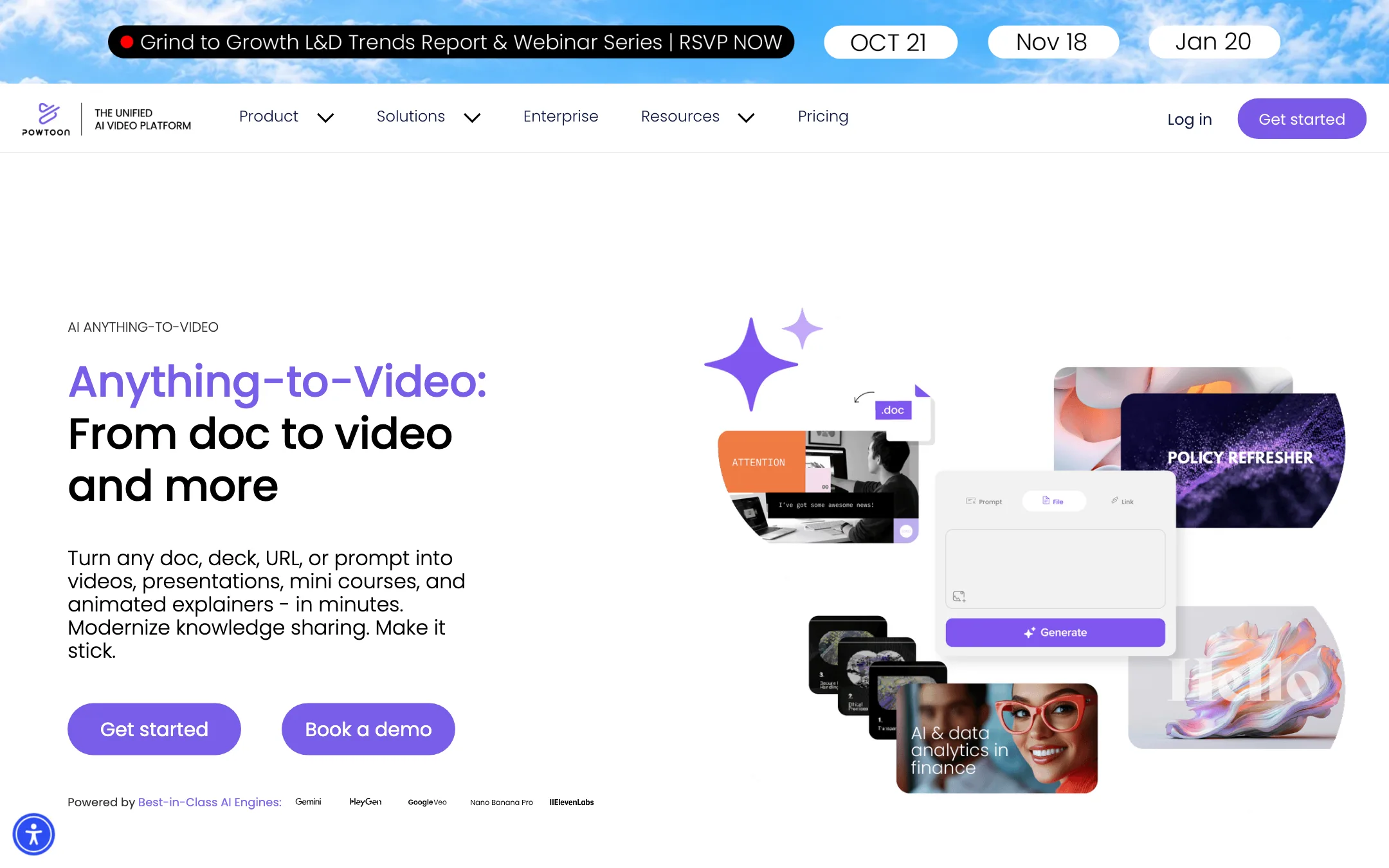Switch to the Prompt tab

click(x=984, y=502)
